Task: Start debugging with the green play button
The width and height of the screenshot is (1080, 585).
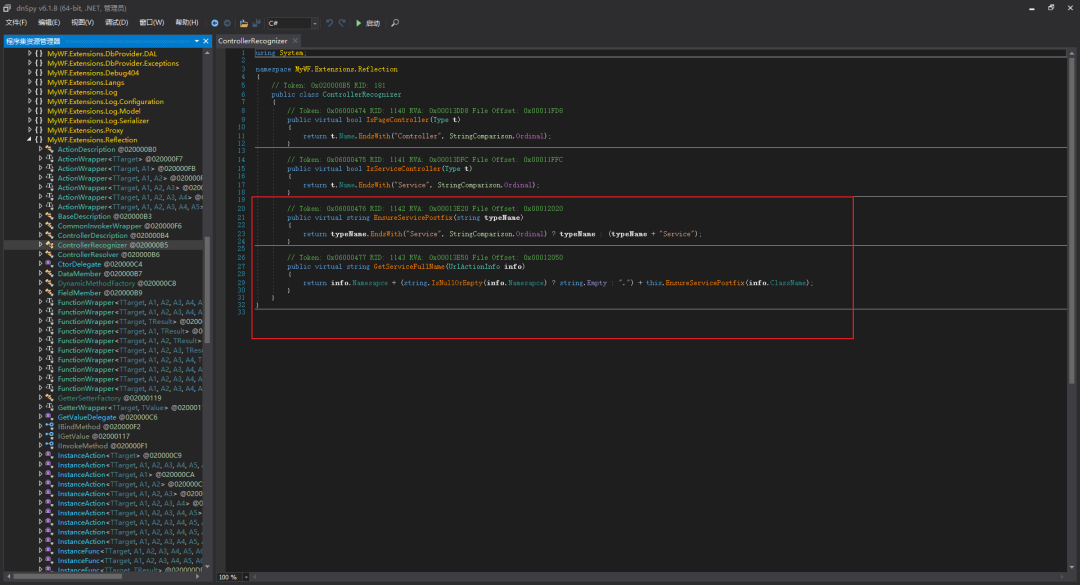Action: [359, 23]
